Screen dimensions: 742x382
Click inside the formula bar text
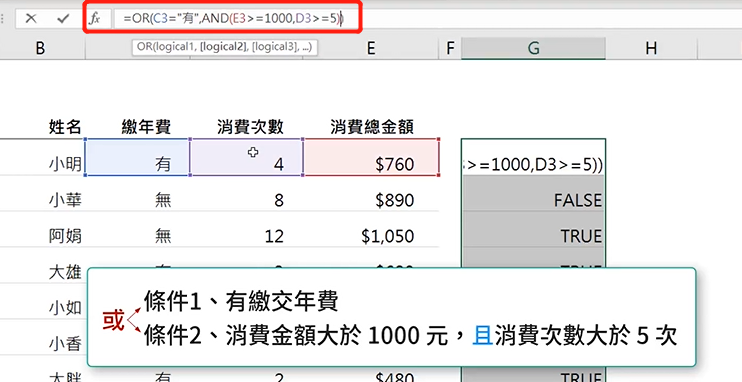tap(233, 19)
